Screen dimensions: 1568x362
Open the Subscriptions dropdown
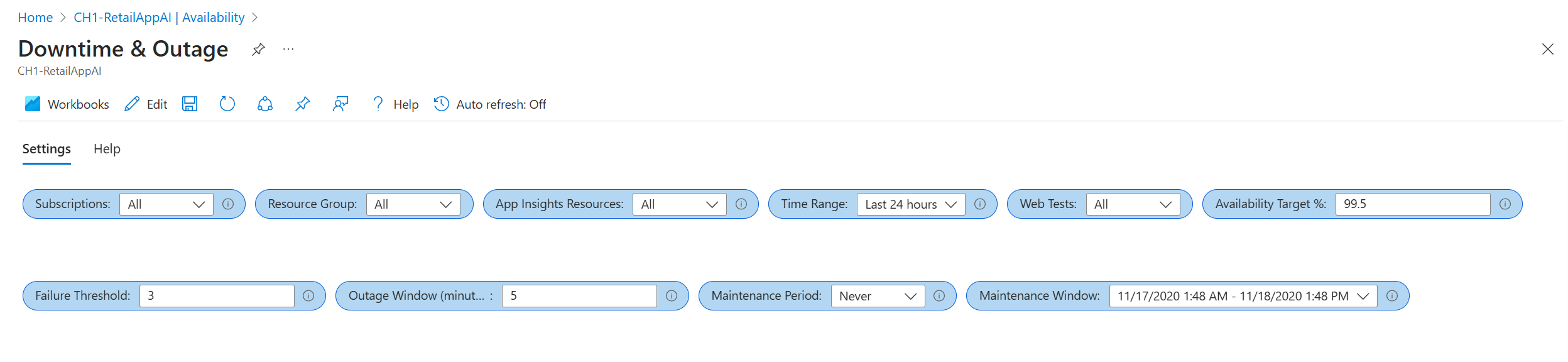166,204
